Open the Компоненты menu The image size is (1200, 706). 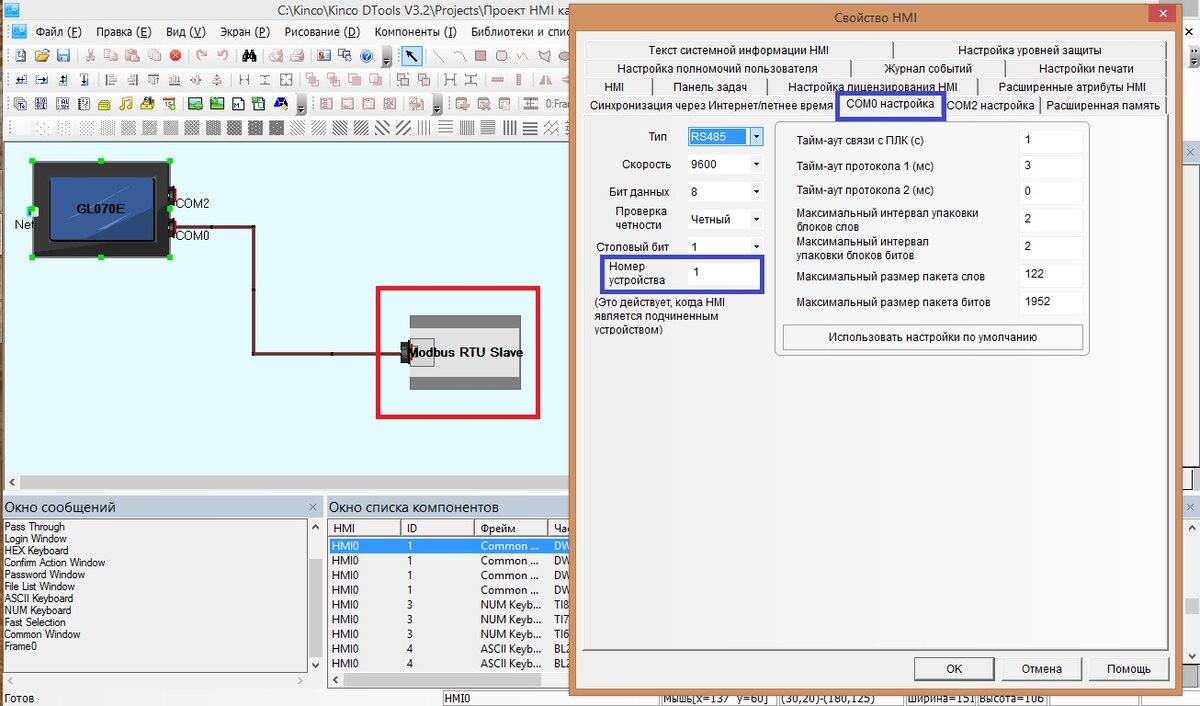[416, 32]
